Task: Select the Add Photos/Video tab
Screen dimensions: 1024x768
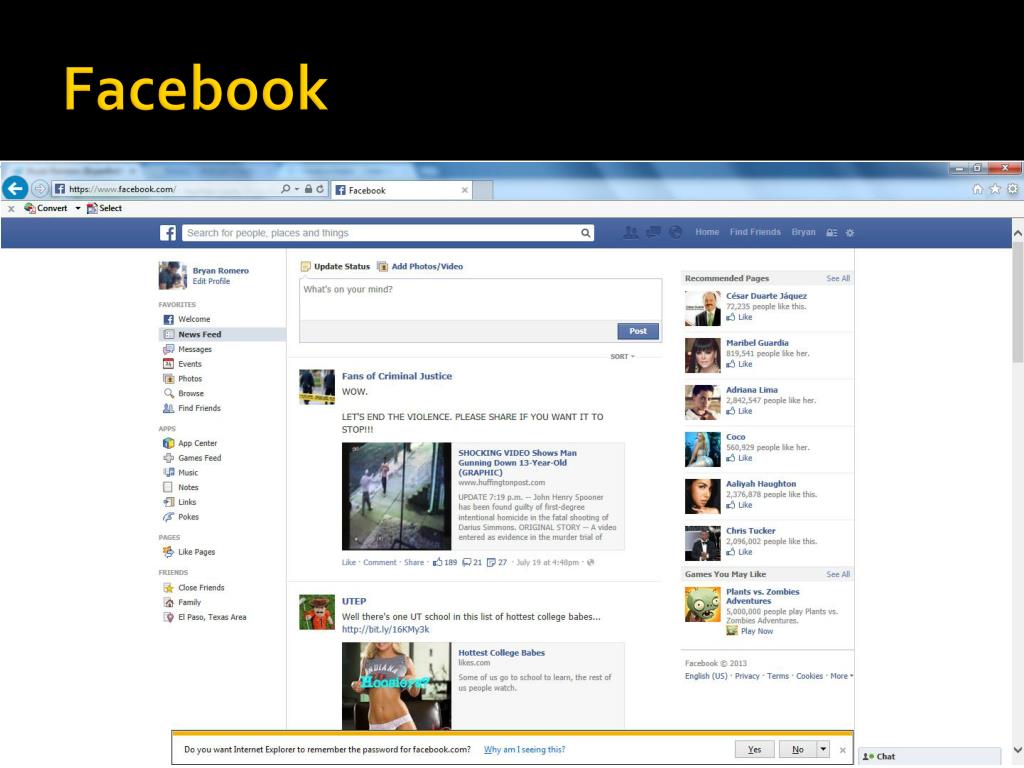Action: 420,266
